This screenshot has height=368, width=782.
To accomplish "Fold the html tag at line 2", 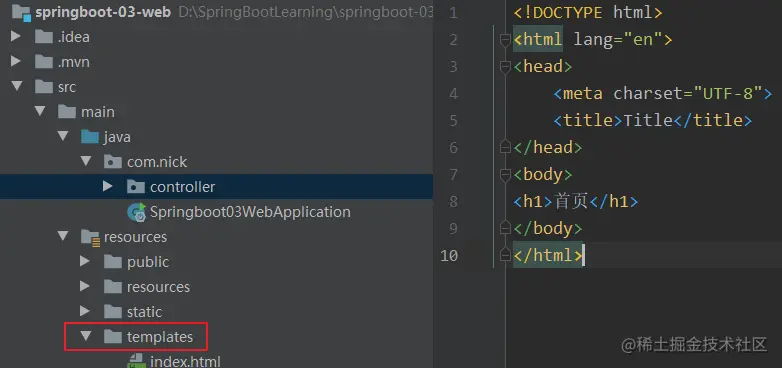I will pyautogui.click(x=505, y=39).
